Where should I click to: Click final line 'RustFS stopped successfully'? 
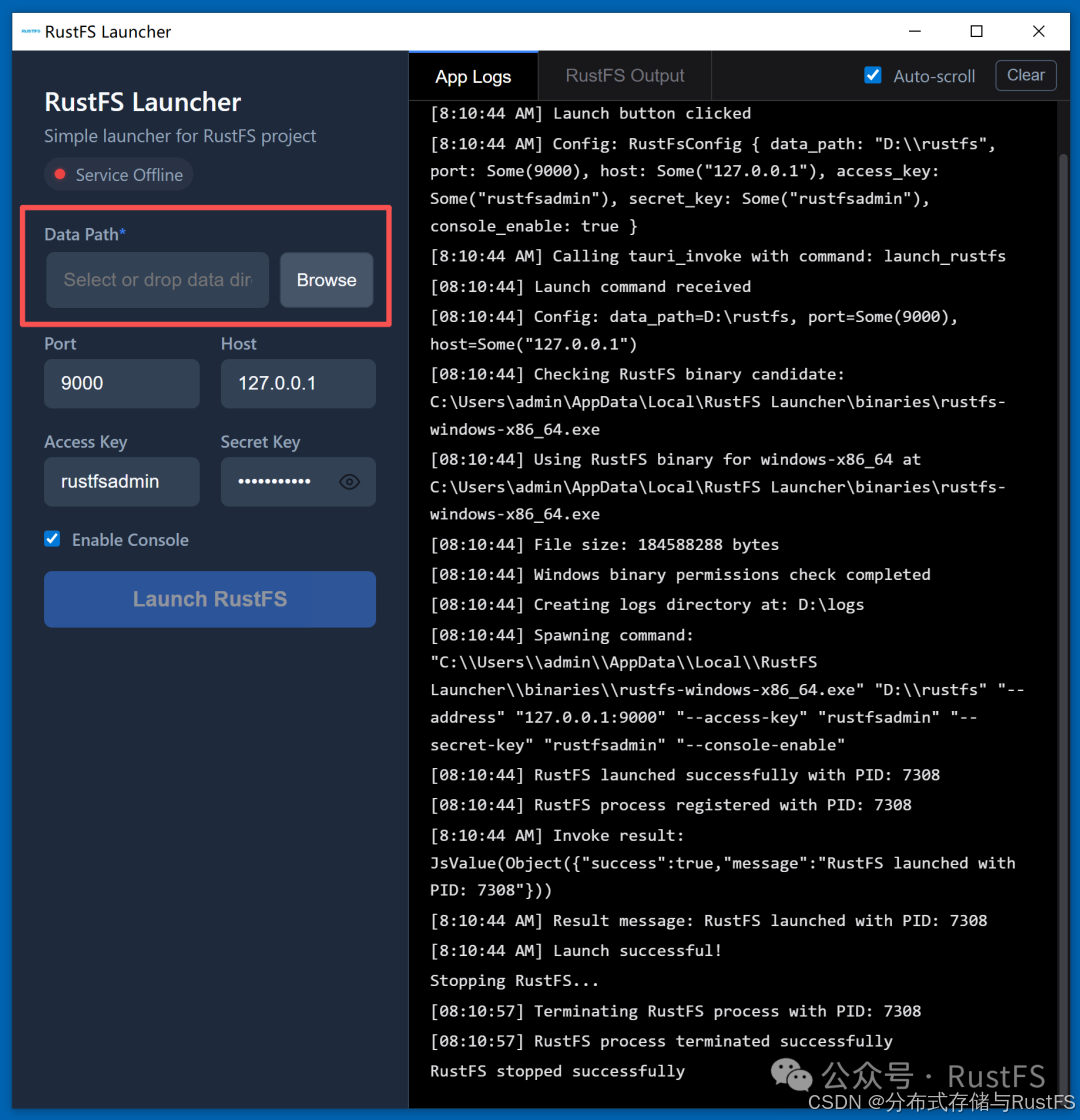point(557,1071)
